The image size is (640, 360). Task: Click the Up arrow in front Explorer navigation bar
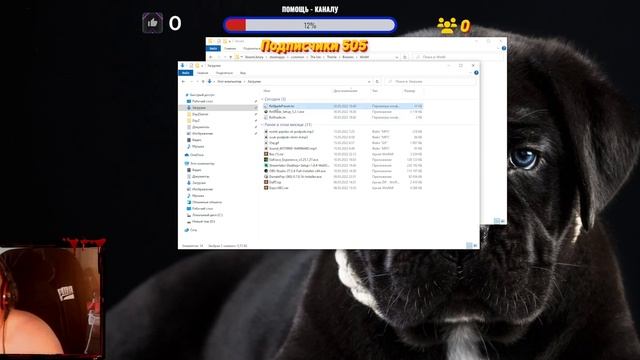[x=203, y=82]
